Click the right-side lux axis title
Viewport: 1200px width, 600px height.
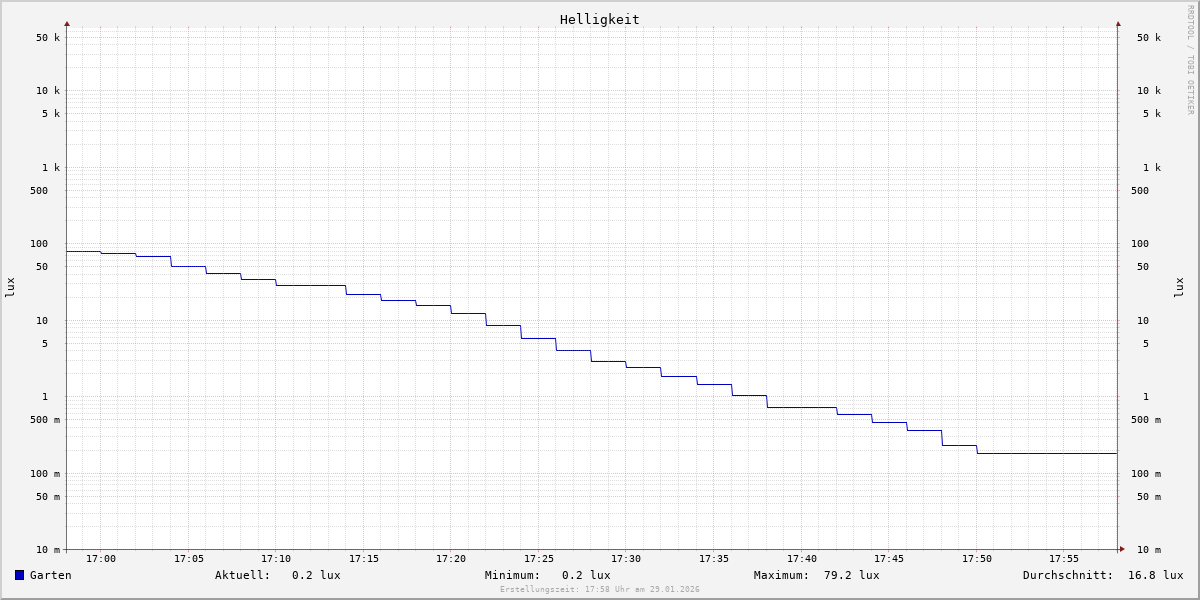(1179, 287)
